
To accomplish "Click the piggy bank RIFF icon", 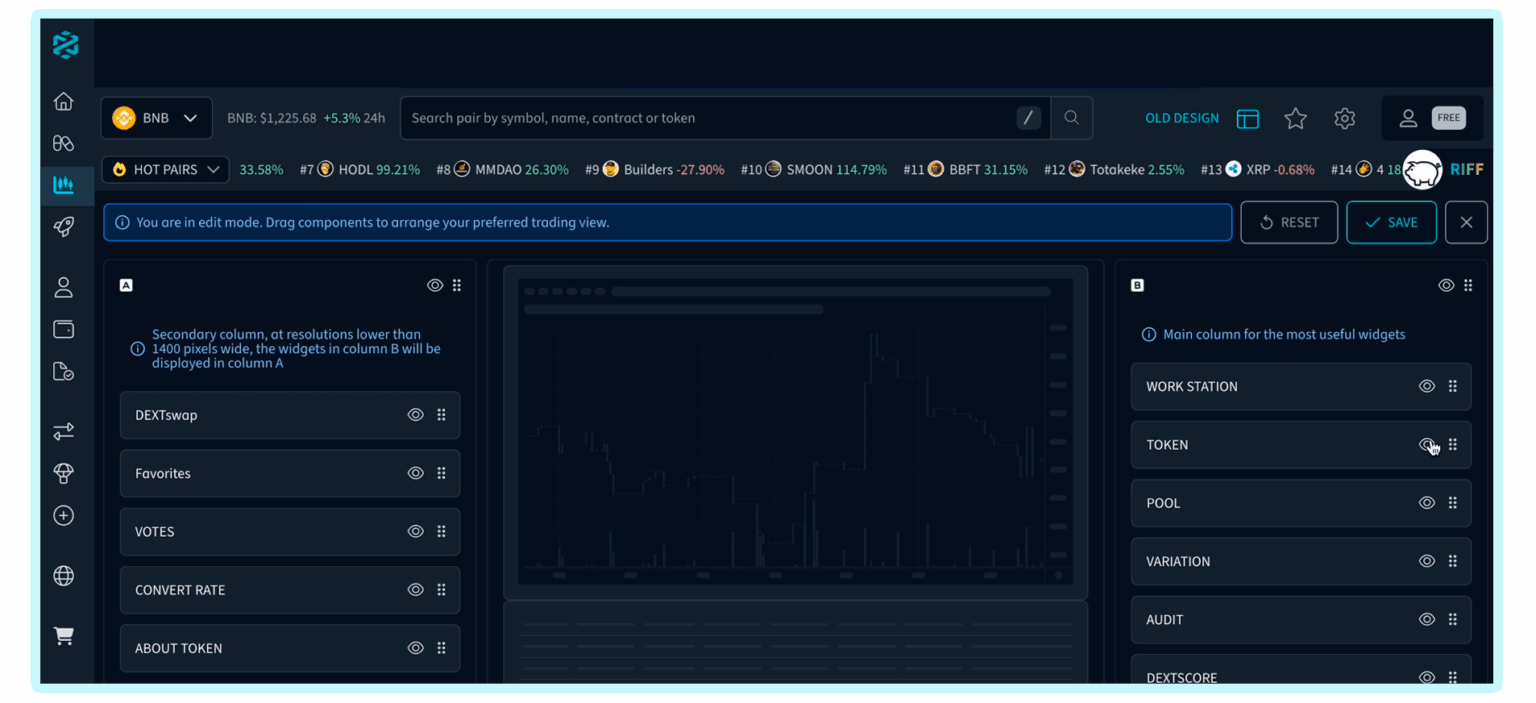I will (1422, 170).
